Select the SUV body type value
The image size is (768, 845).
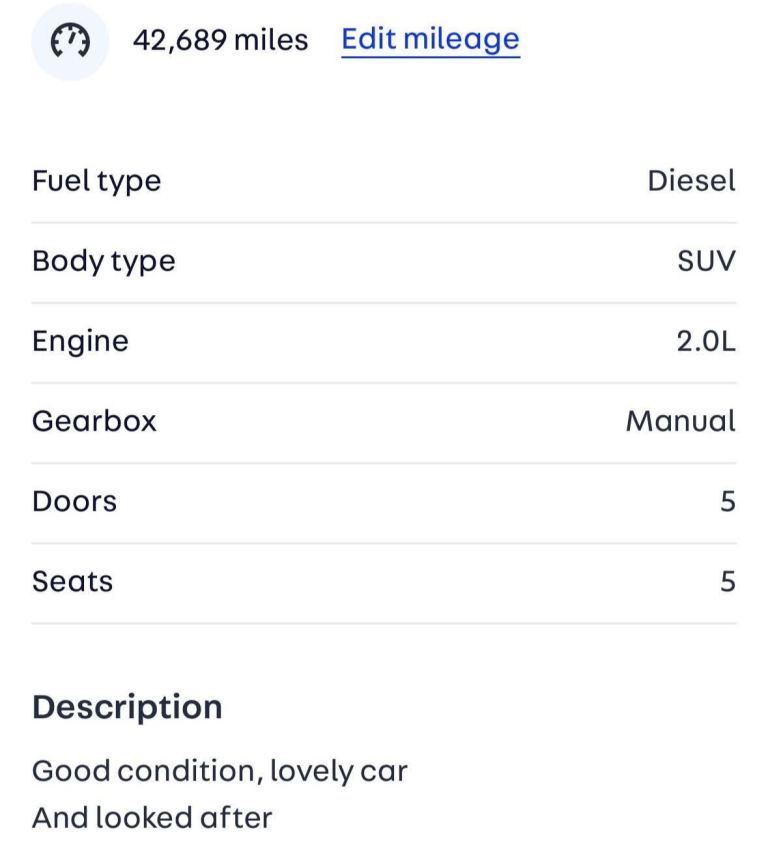click(706, 261)
